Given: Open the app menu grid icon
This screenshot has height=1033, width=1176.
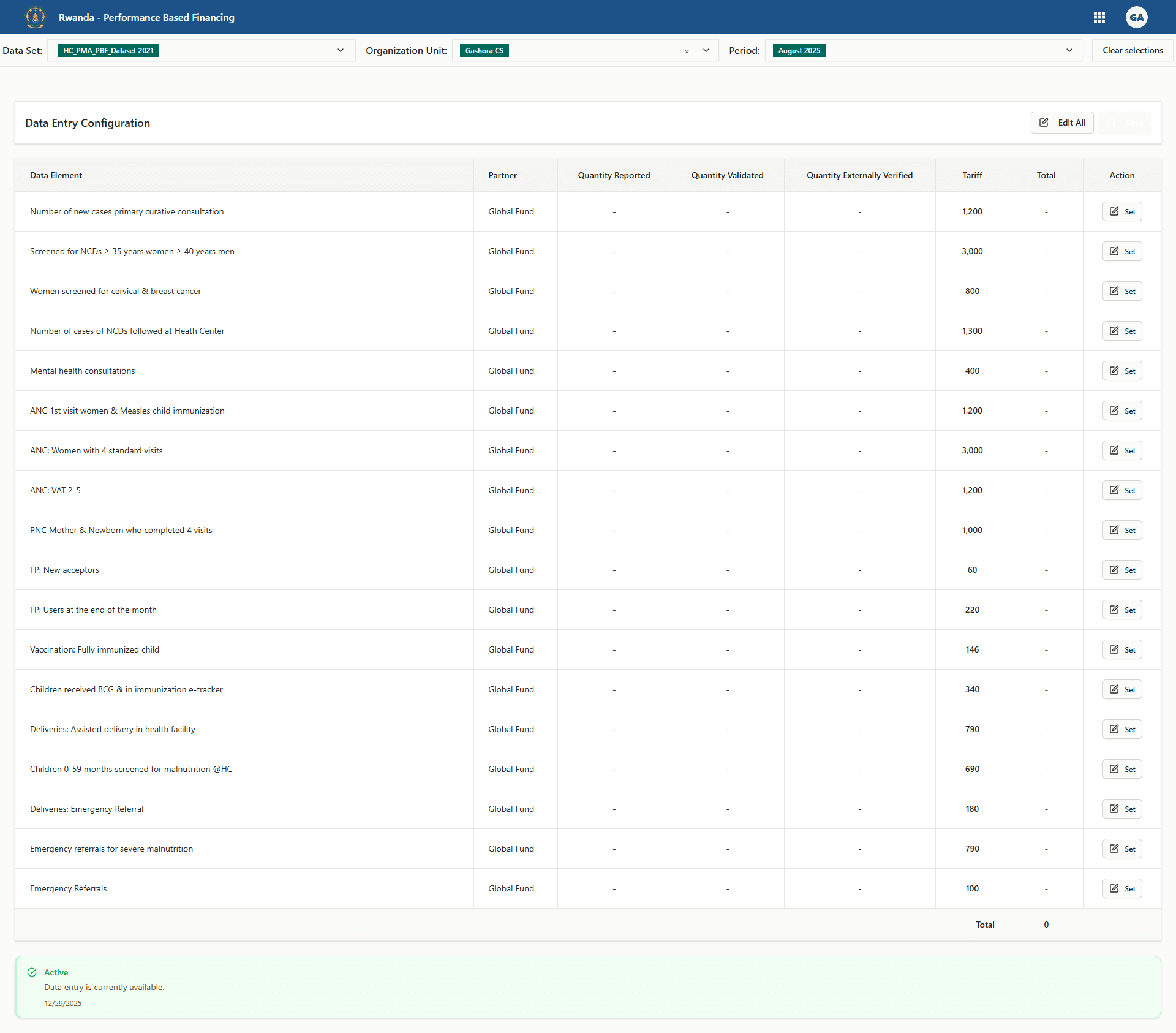Looking at the screenshot, I should pos(1099,17).
